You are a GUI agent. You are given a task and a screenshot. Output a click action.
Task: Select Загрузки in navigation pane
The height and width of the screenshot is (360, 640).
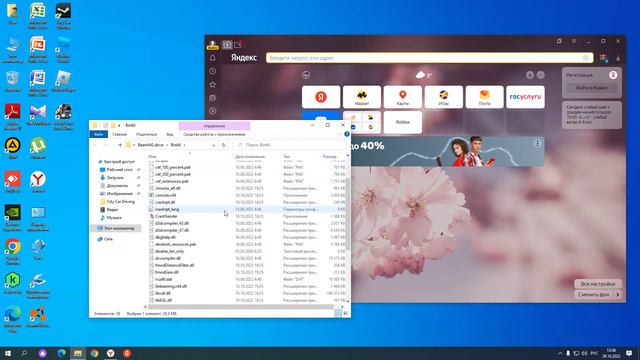tap(115, 178)
